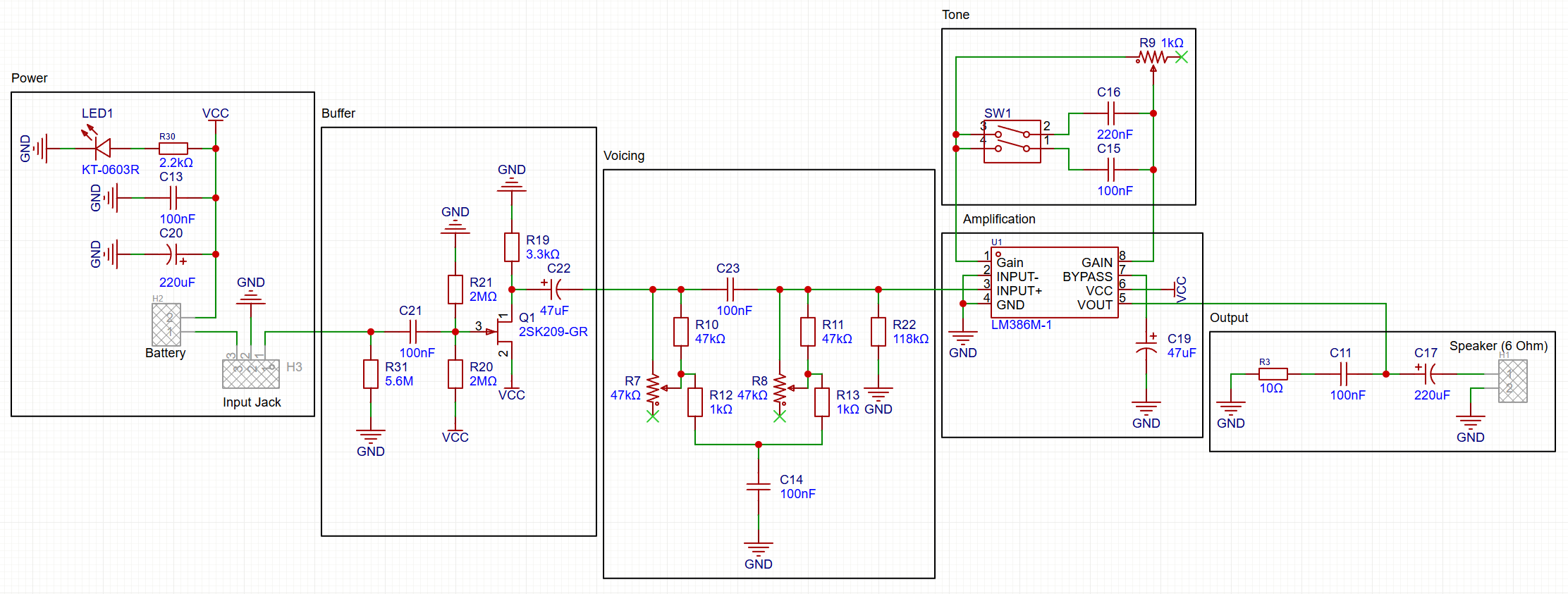Select capacitor C15 in Tone block
Screen dimensions: 1568x594
click(x=1111, y=170)
